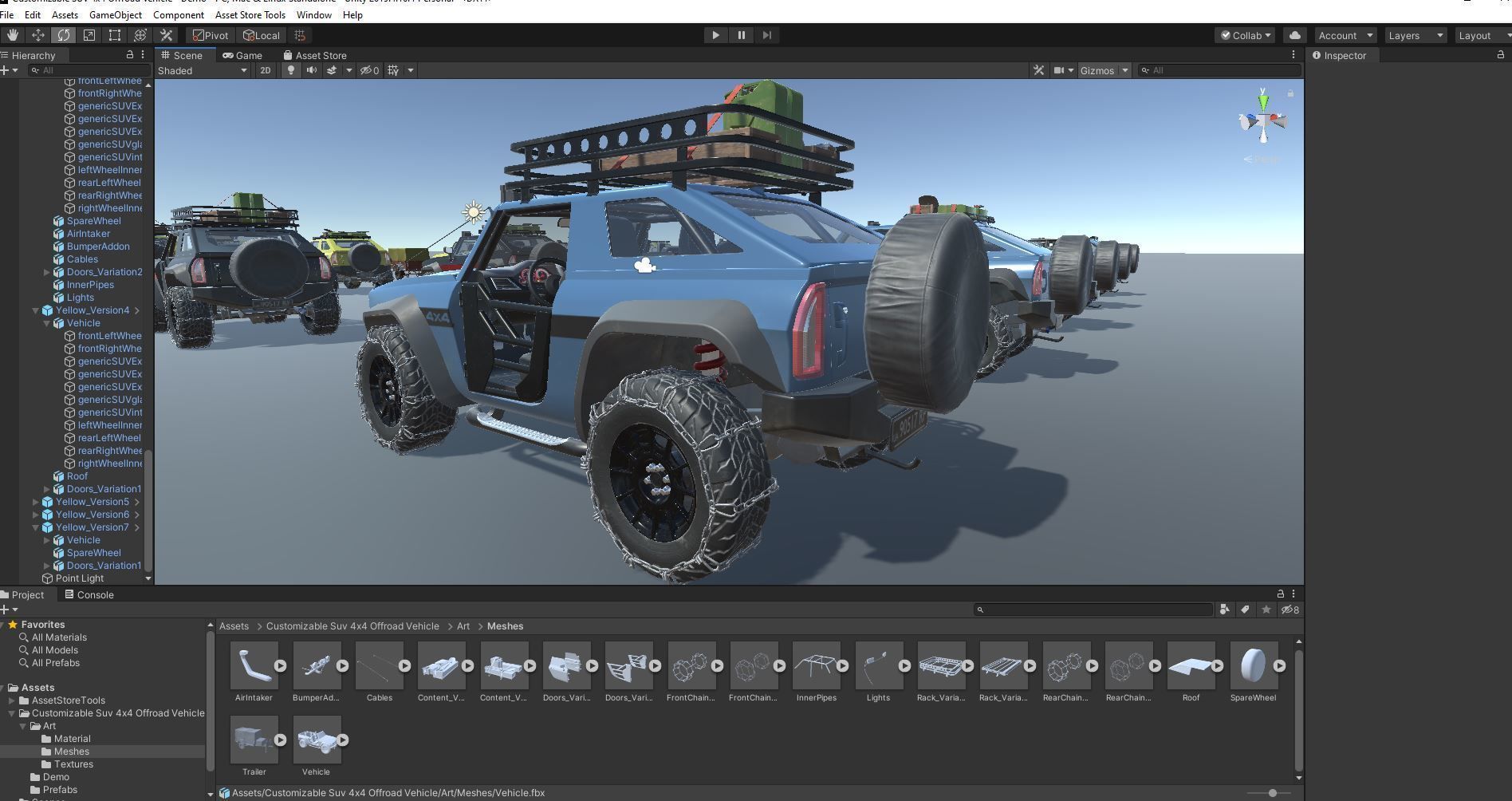Search Project by type icon
Viewport: 1512px width, 801px height.
[1224, 610]
